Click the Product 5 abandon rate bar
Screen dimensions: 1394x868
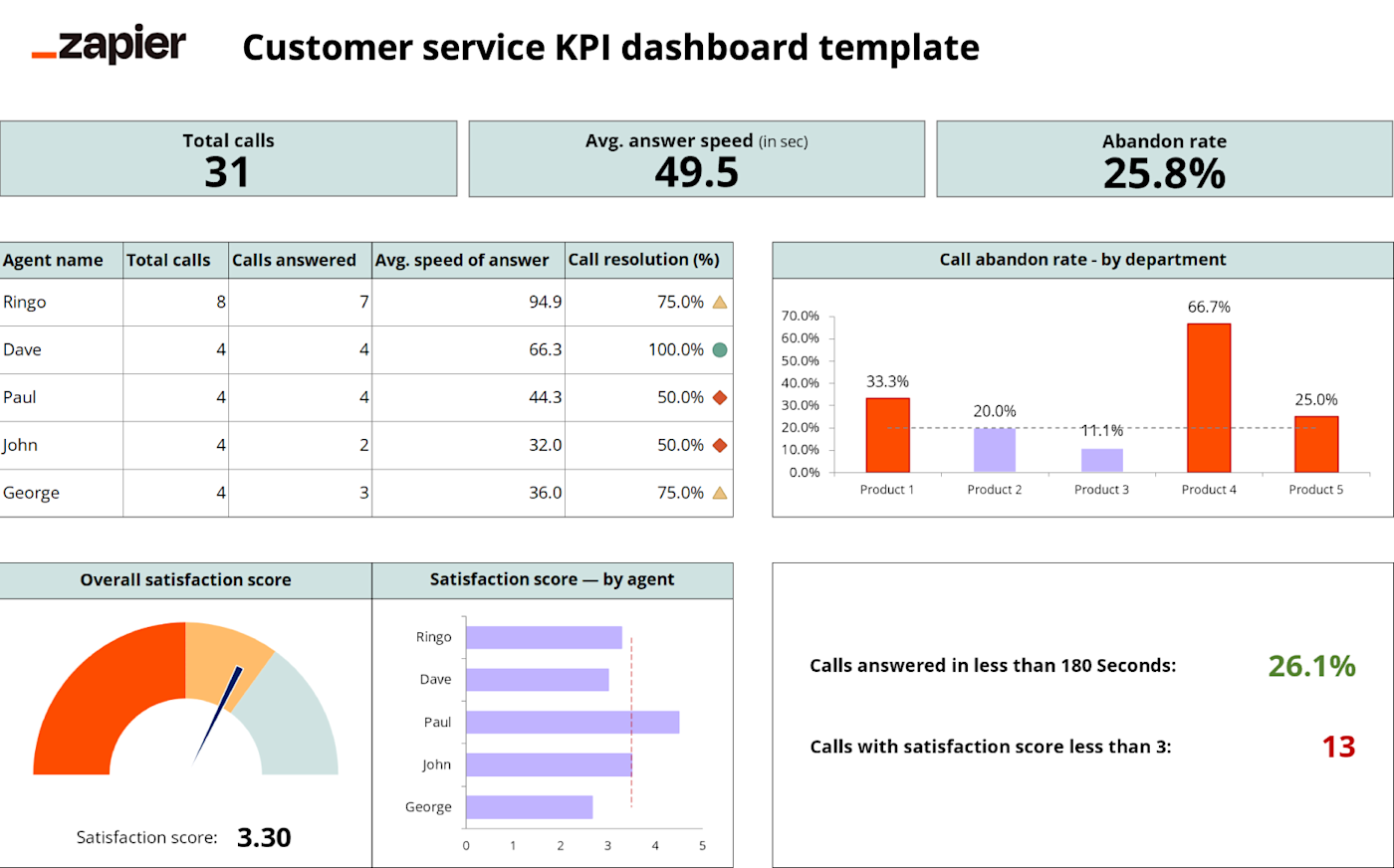pyautogui.click(x=1316, y=444)
